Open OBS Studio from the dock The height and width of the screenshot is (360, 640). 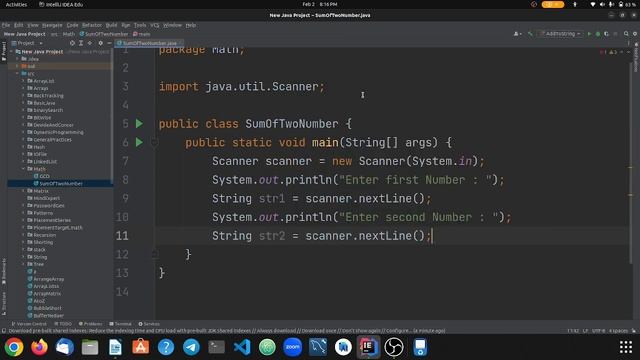[x=394, y=347]
